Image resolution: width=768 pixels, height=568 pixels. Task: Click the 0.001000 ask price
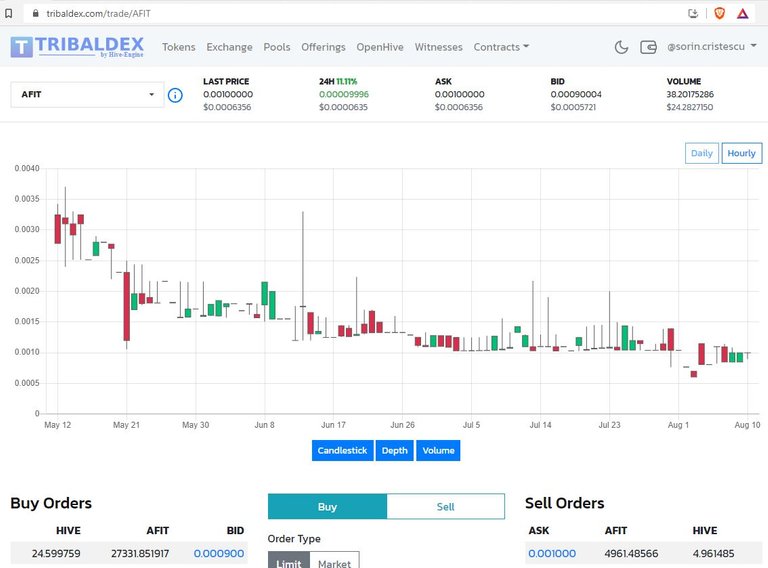click(552, 554)
